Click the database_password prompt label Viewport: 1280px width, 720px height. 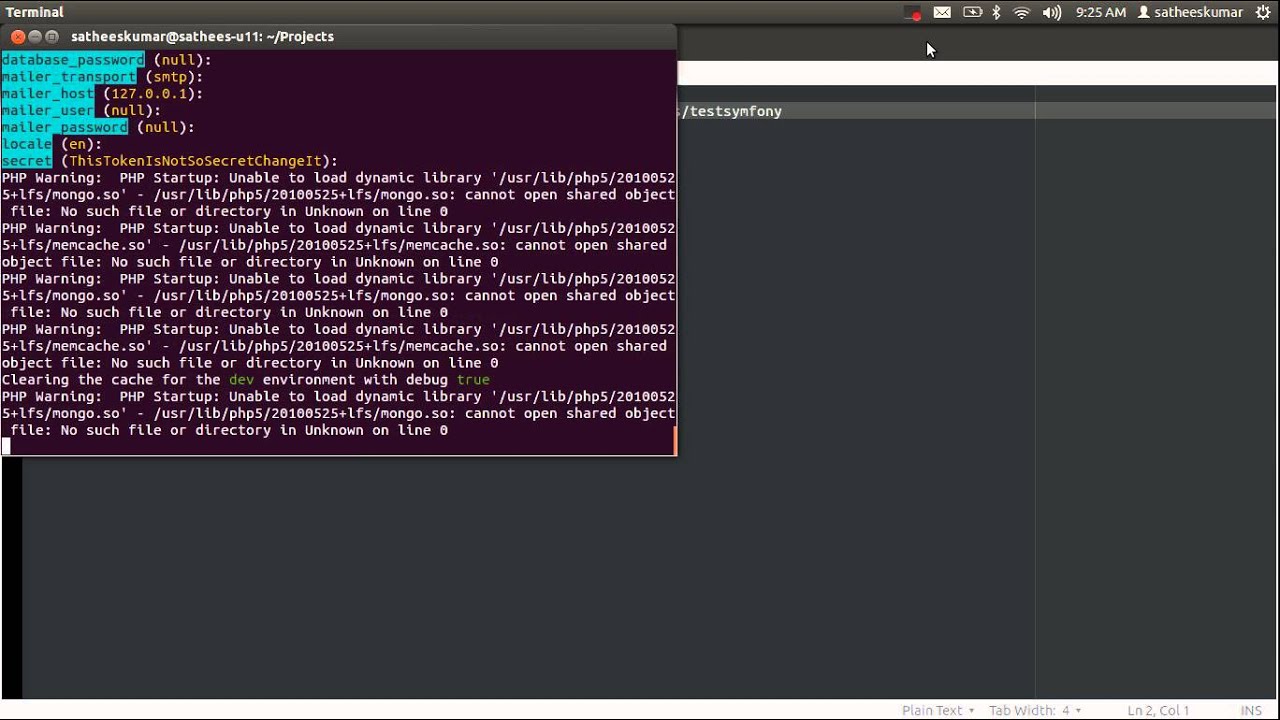pyautogui.click(x=73, y=60)
